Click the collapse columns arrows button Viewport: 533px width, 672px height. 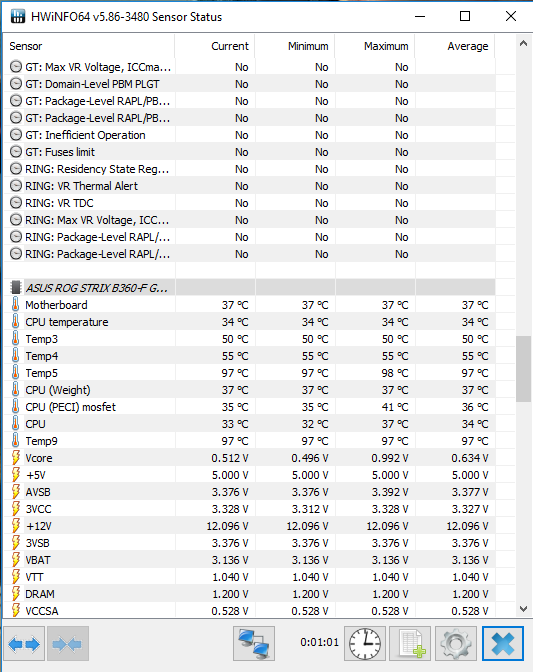point(68,644)
